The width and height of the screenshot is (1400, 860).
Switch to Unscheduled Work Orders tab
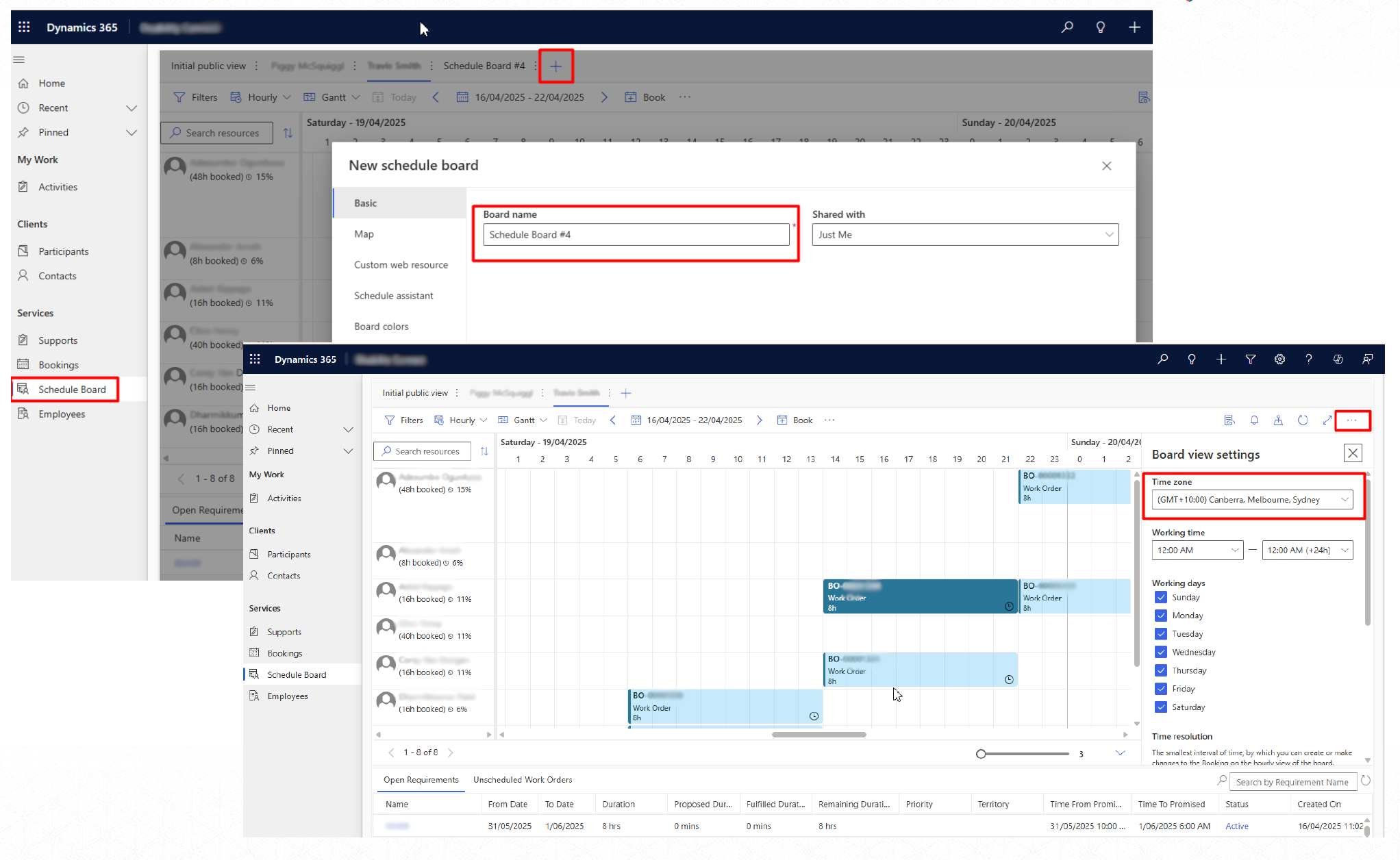pos(522,780)
